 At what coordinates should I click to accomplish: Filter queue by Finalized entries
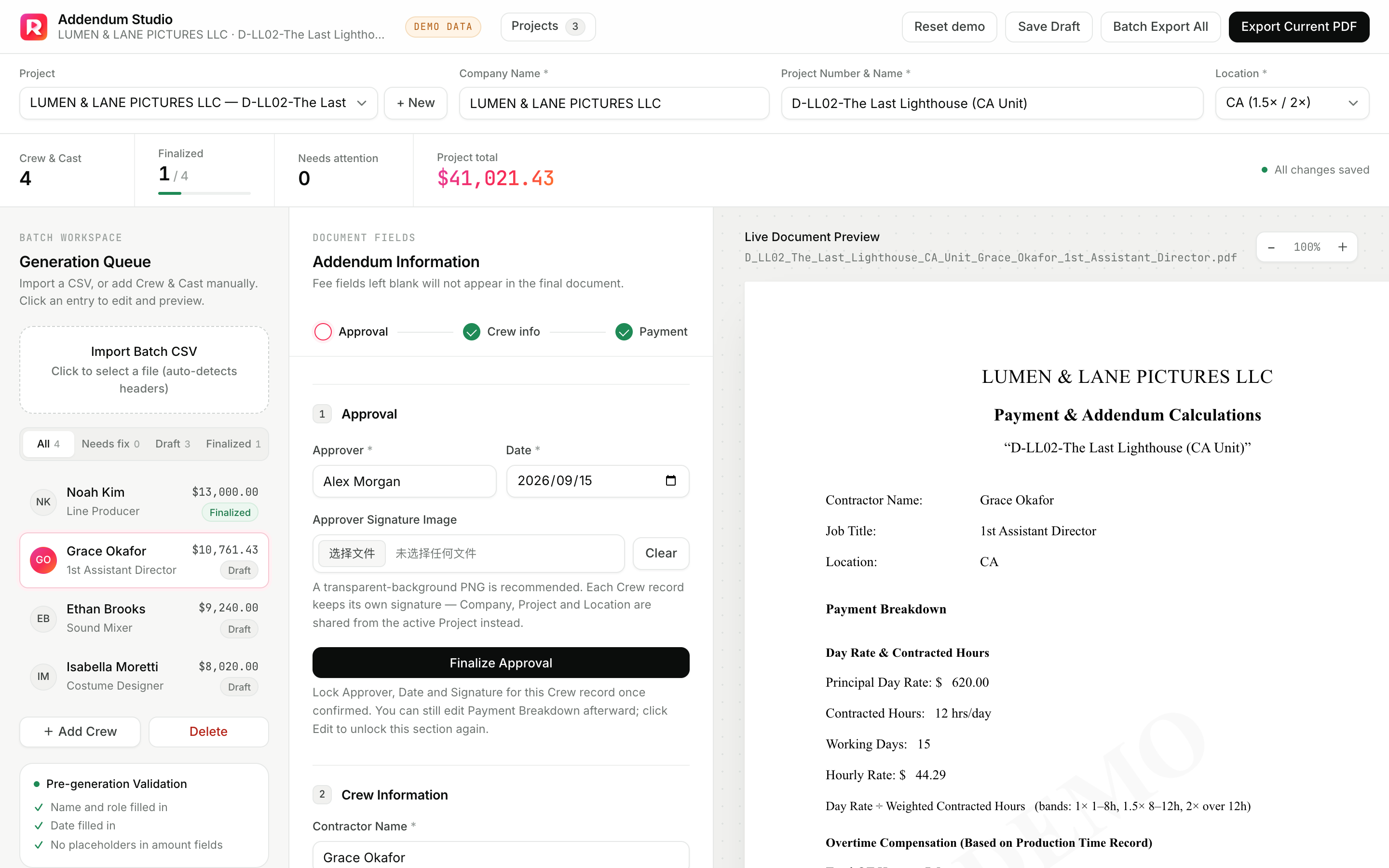tap(233, 444)
